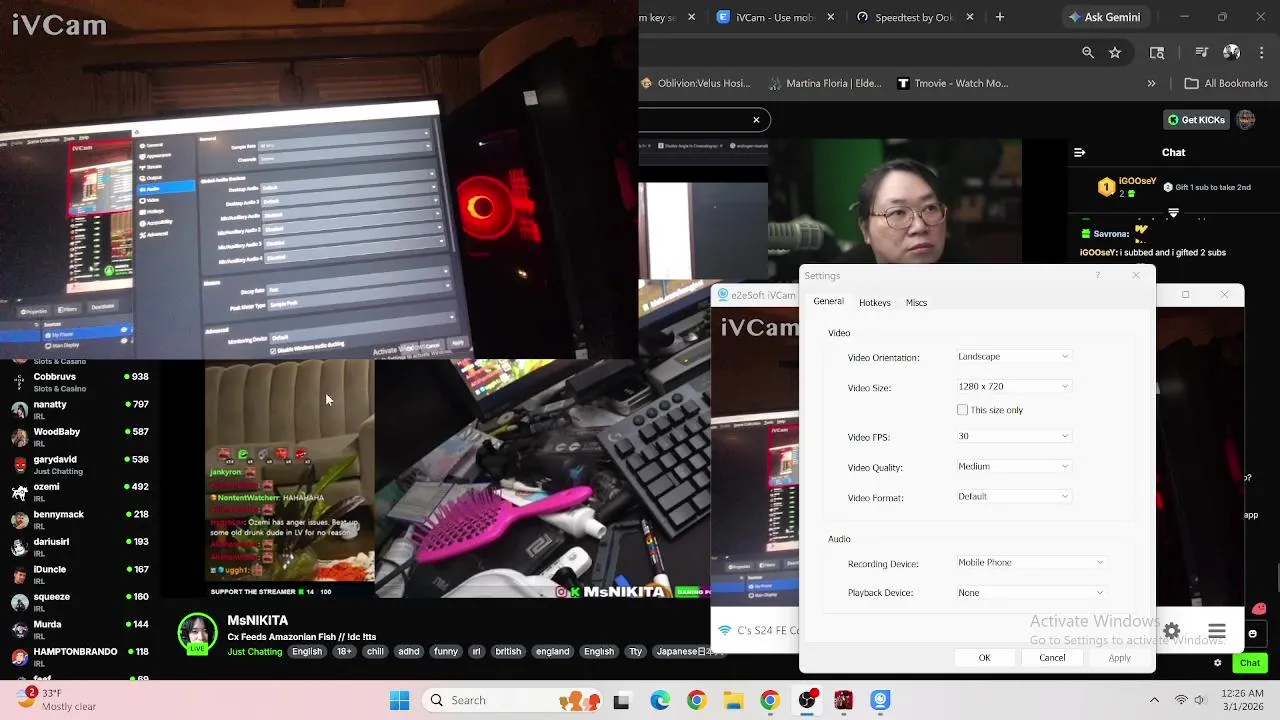Screen dimensions: 1280x720
Task: Open the Miscs tab in Settings
Action: [x=916, y=303]
